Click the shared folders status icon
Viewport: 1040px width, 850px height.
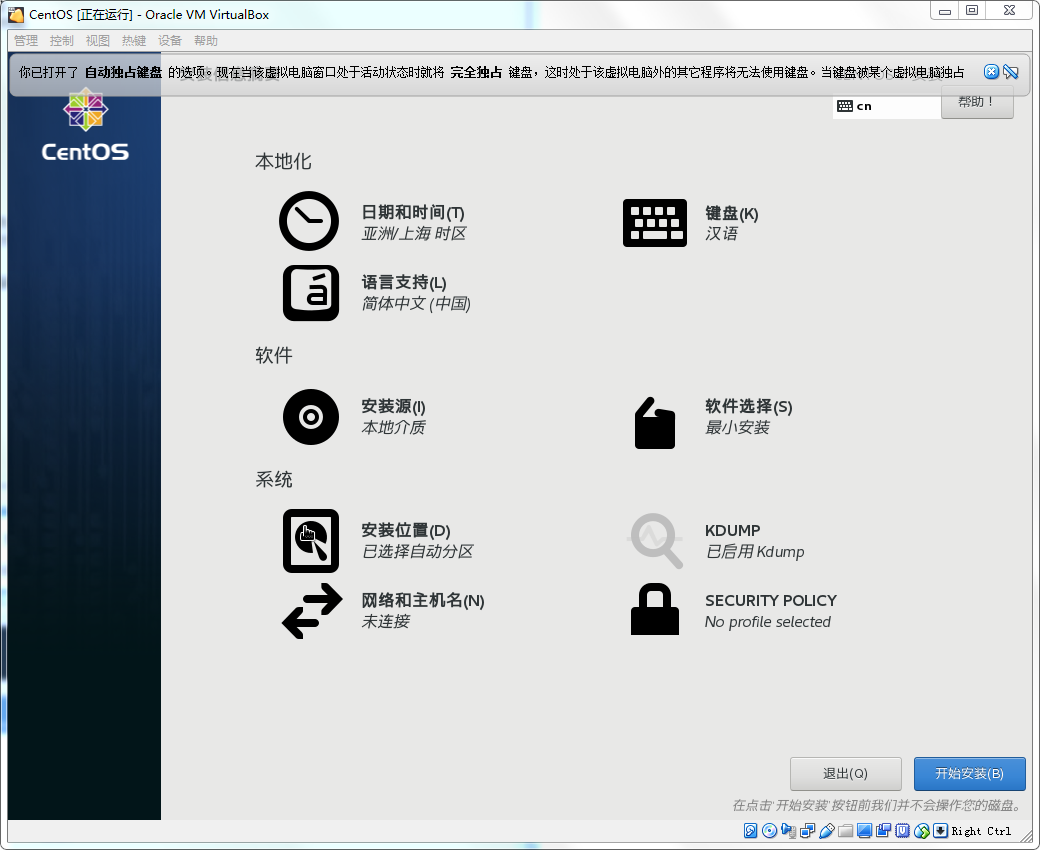coord(846,831)
